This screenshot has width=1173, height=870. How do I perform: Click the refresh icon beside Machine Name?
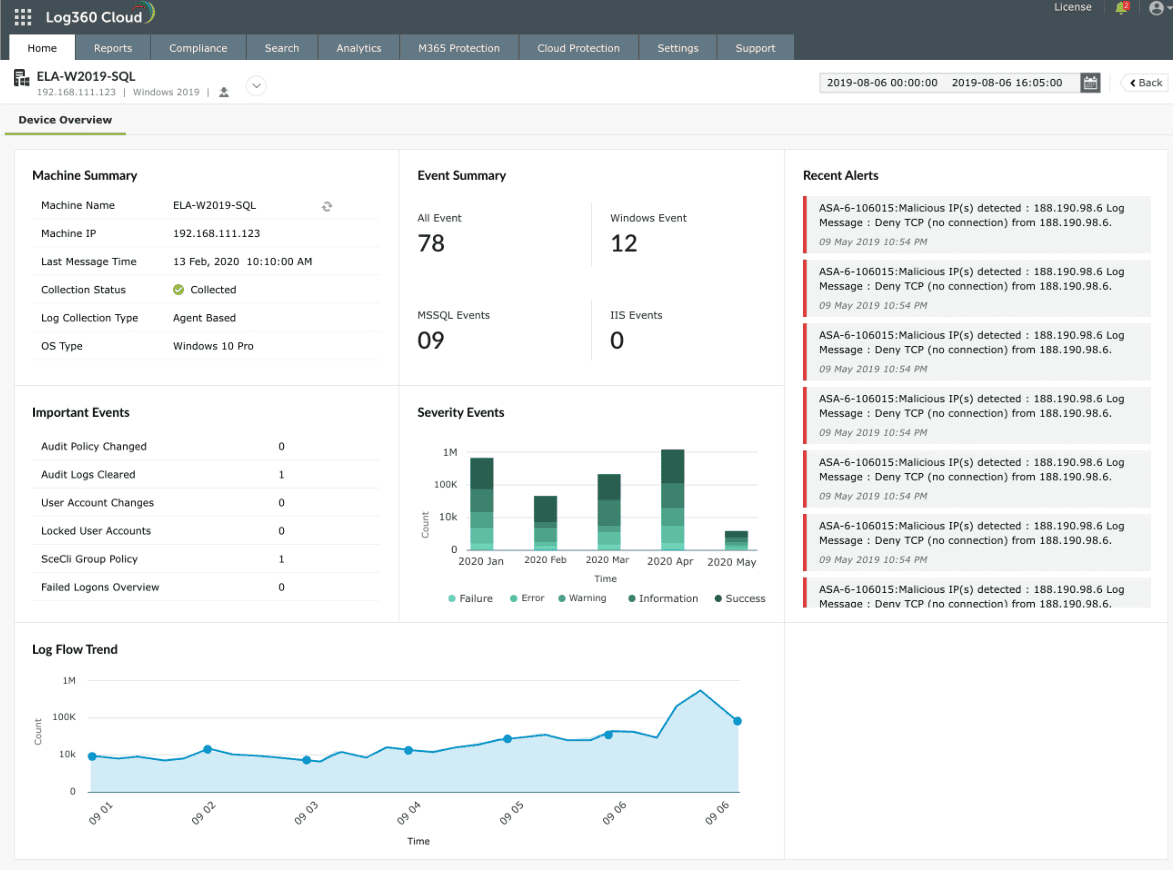coord(327,206)
